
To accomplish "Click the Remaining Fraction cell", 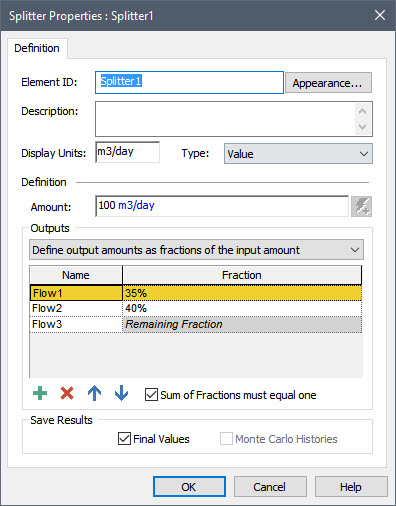I will tap(242, 324).
